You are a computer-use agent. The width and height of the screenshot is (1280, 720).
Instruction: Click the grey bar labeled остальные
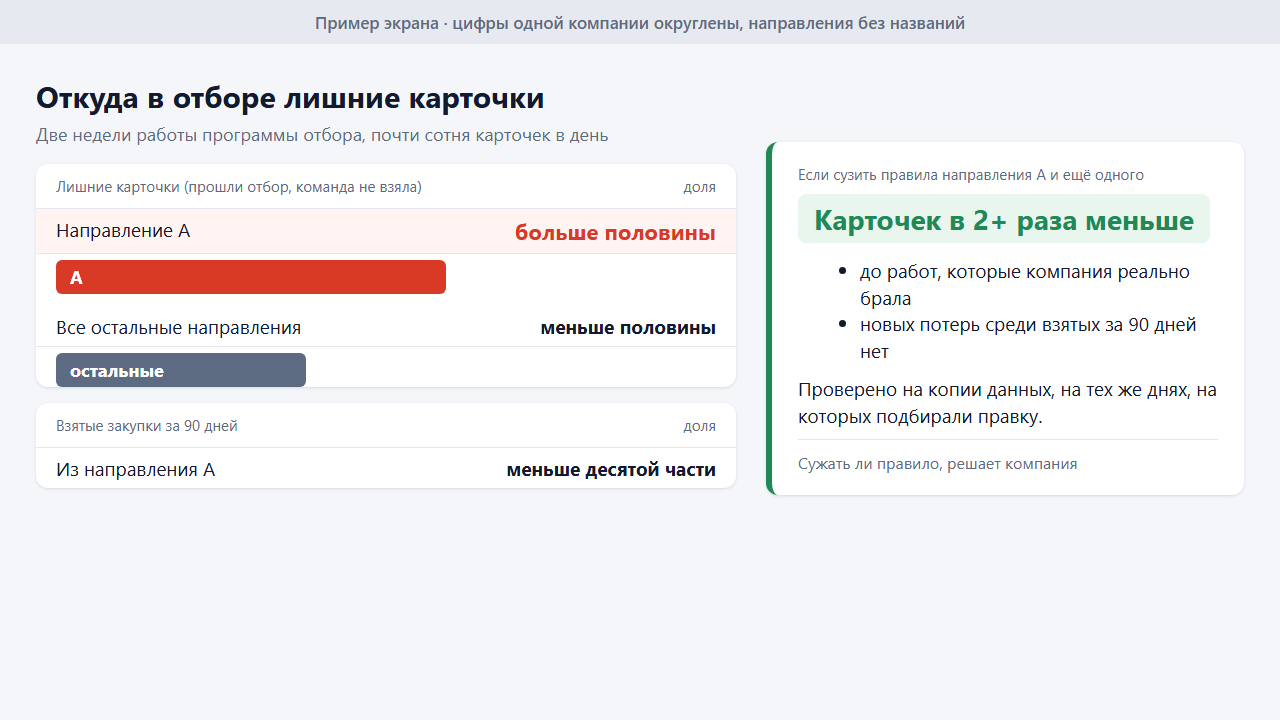[181, 370]
